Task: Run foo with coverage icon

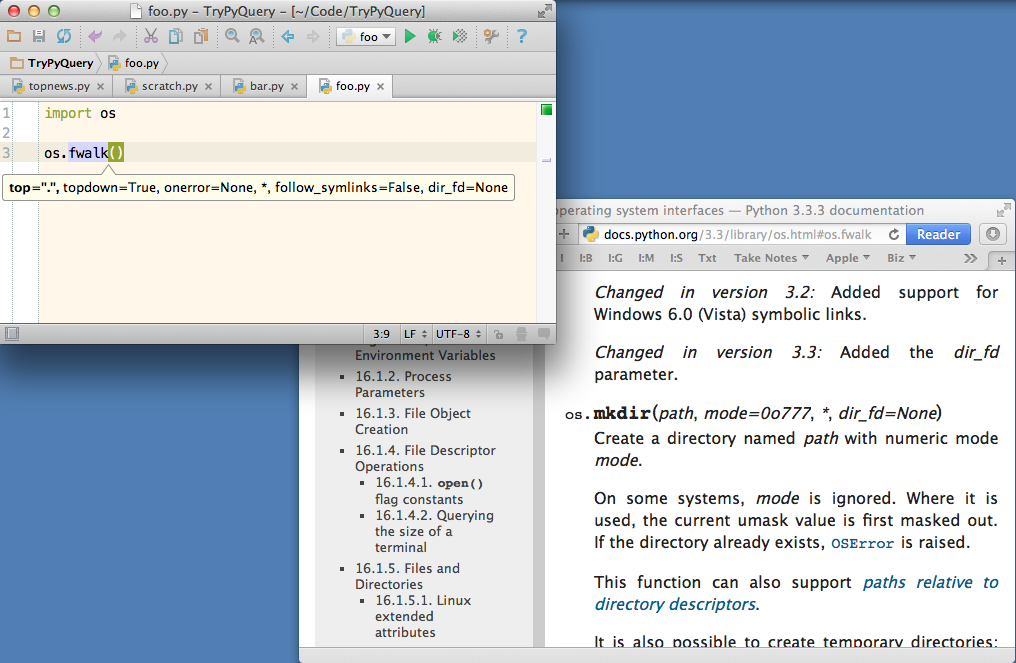Action: 459,36
